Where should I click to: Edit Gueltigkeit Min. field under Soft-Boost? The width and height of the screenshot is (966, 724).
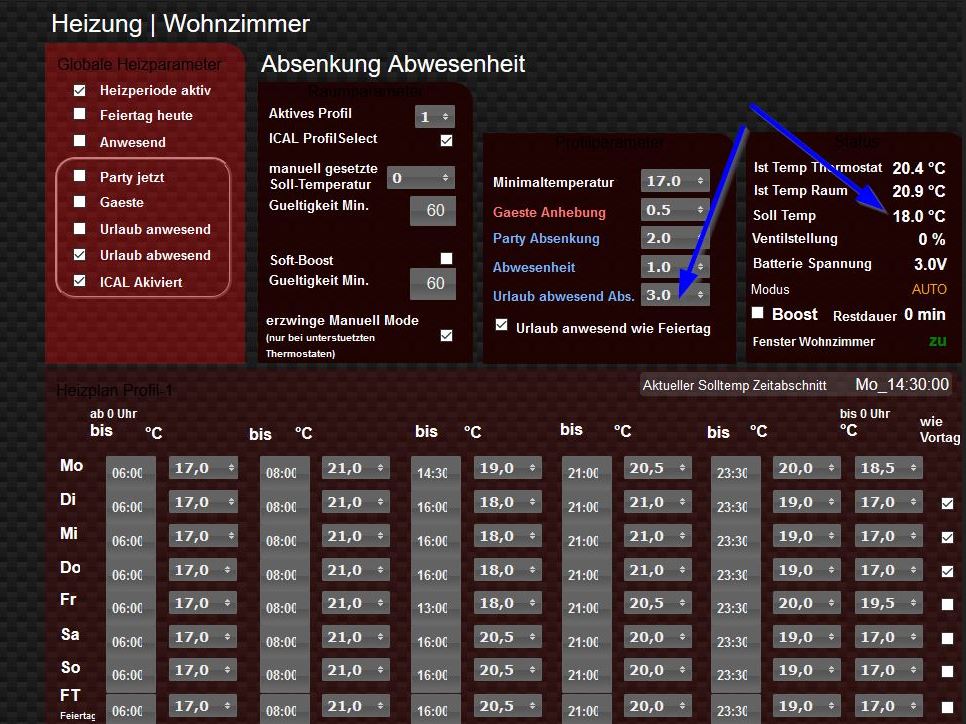click(433, 283)
